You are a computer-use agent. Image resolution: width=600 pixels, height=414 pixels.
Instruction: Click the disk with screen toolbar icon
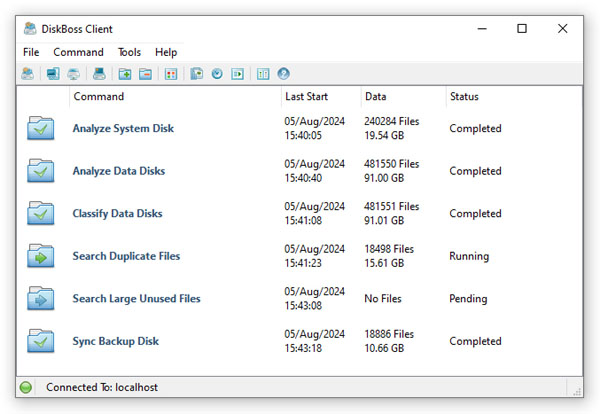(99, 73)
